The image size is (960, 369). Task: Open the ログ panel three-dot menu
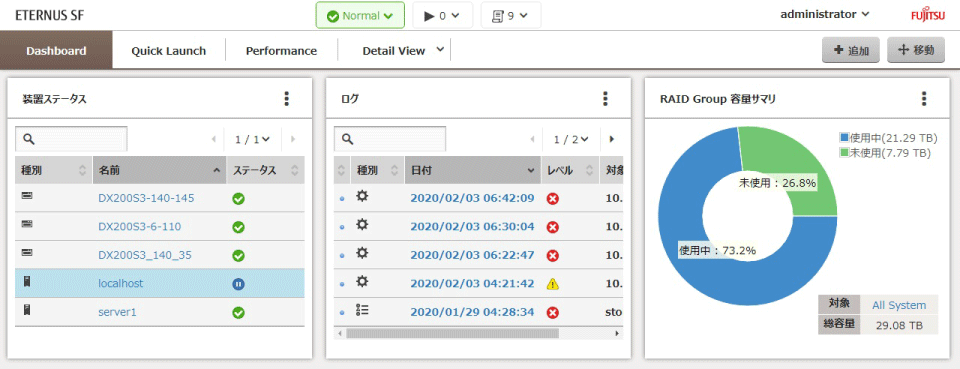tap(605, 99)
